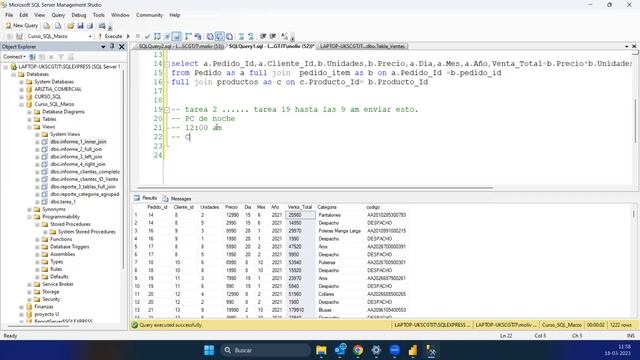Select the dbo.informe_2_full_join view
Image resolution: width=640 pixels, height=360 pixels.
[x=76, y=149]
